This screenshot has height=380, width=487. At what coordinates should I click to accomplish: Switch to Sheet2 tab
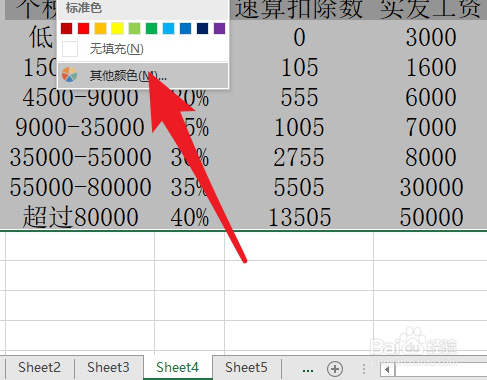(x=39, y=367)
